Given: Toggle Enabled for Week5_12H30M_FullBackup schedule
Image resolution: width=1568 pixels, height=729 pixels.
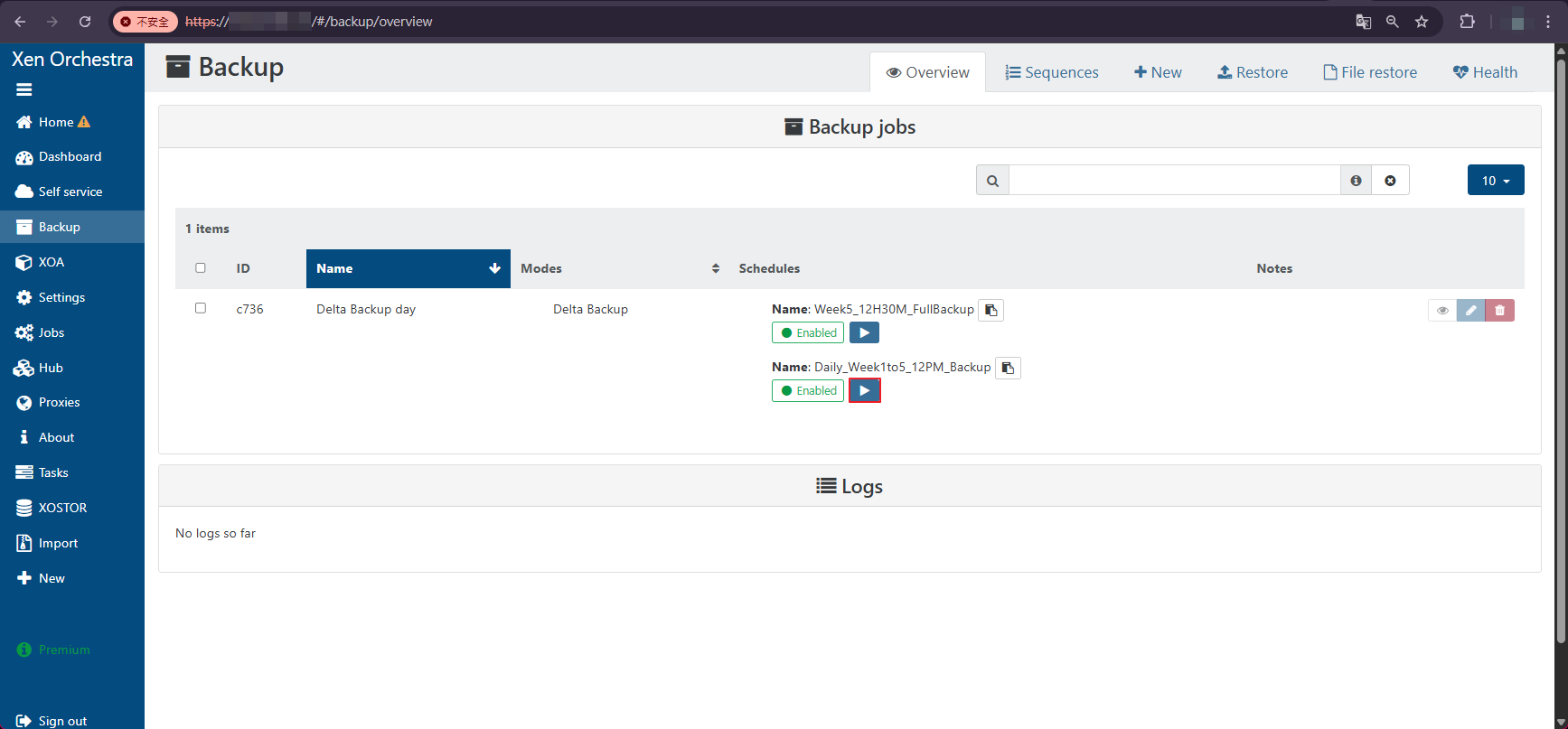Looking at the screenshot, I should [x=808, y=332].
